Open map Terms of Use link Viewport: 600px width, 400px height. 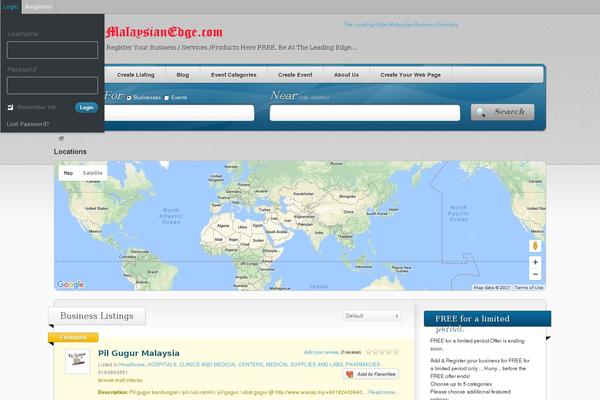[x=528, y=287]
